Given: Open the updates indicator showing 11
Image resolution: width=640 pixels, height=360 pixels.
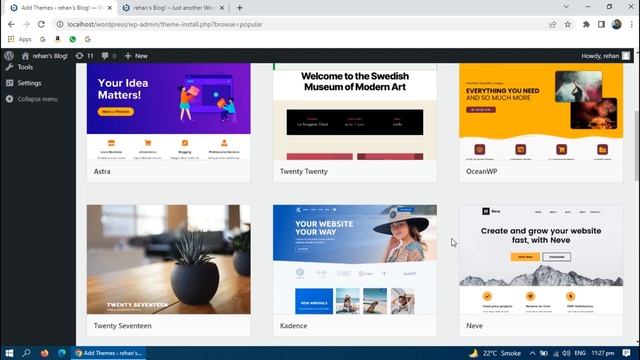Looking at the screenshot, I should coord(84,56).
